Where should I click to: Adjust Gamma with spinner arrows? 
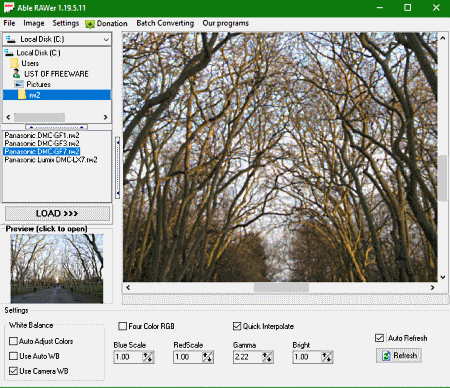[267, 357]
